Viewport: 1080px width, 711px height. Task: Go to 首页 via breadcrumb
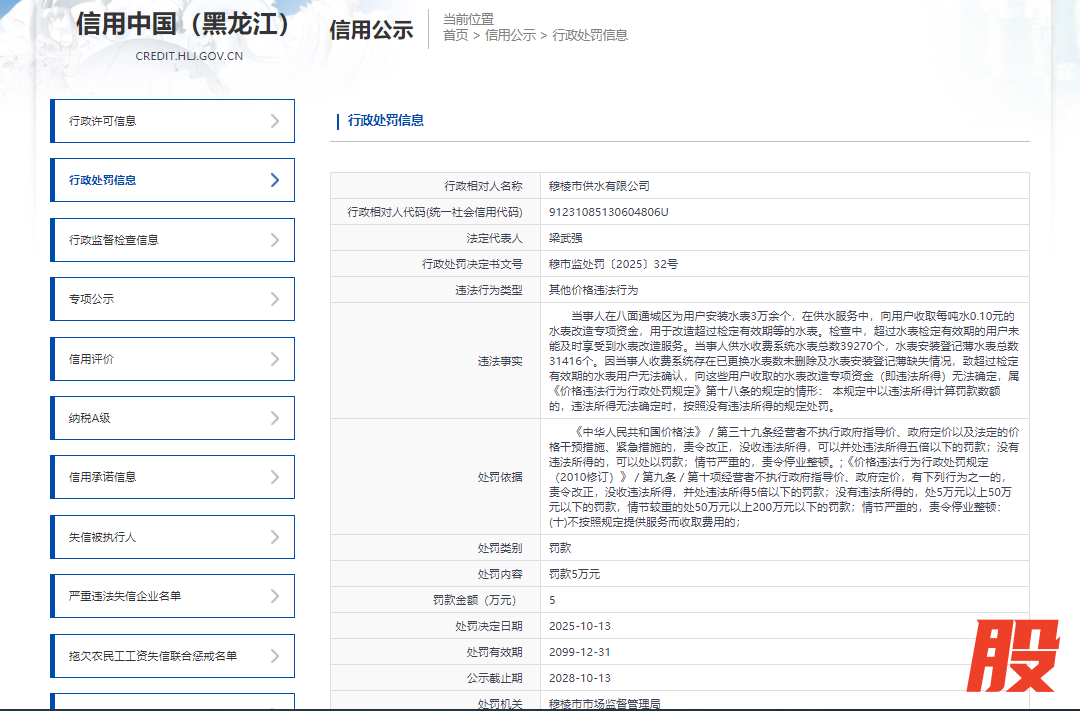(455, 35)
